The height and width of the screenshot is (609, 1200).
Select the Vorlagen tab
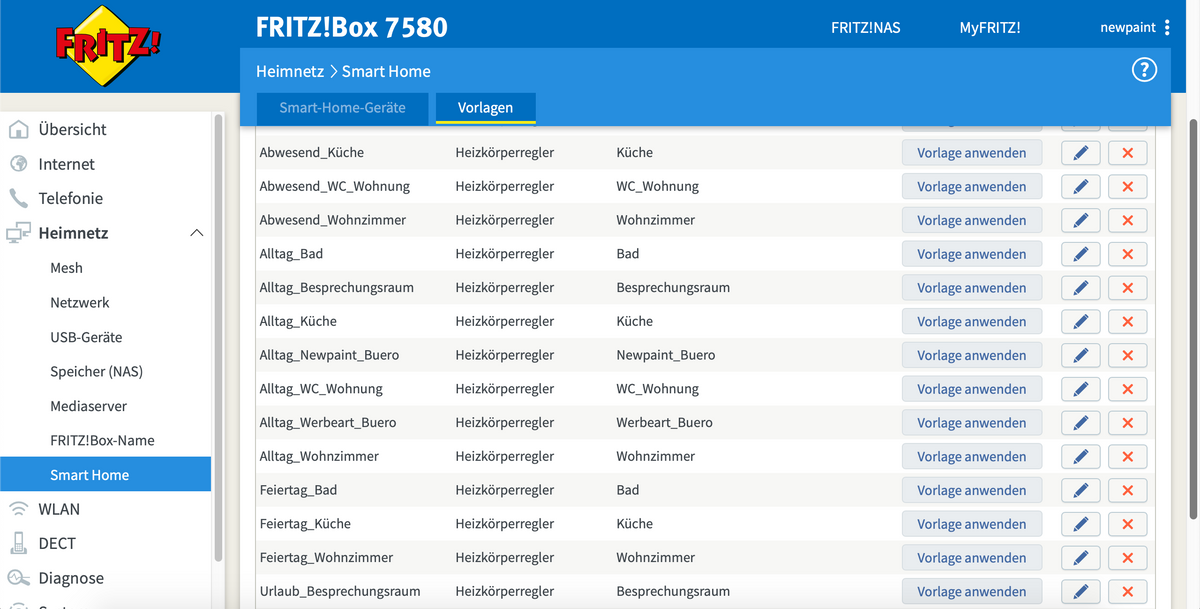point(486,108)
